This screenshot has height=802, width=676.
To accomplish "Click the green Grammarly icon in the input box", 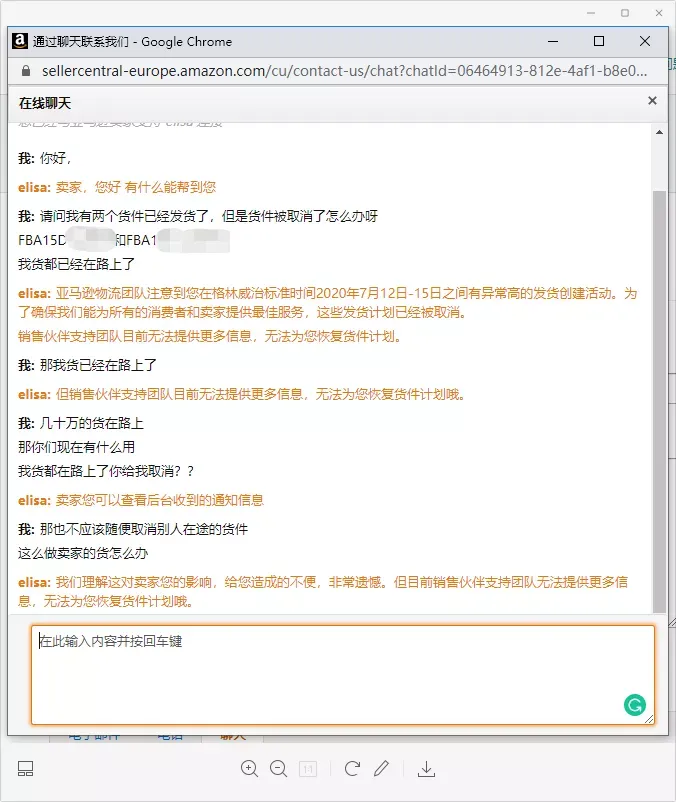I will 635,705.
